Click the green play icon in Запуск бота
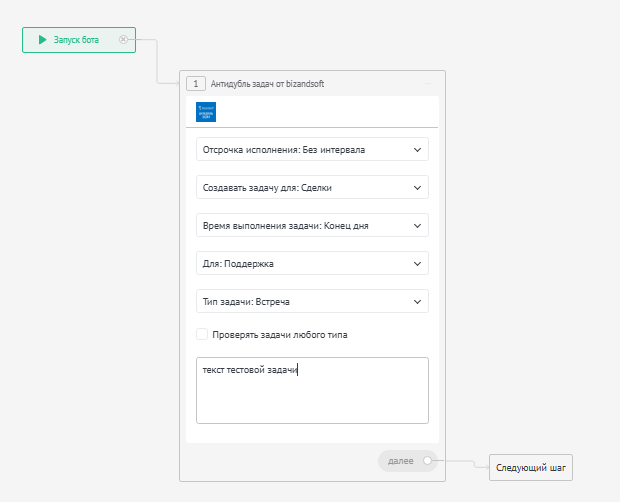This screenshot has width=620, height=502. [x=42, y=40]
